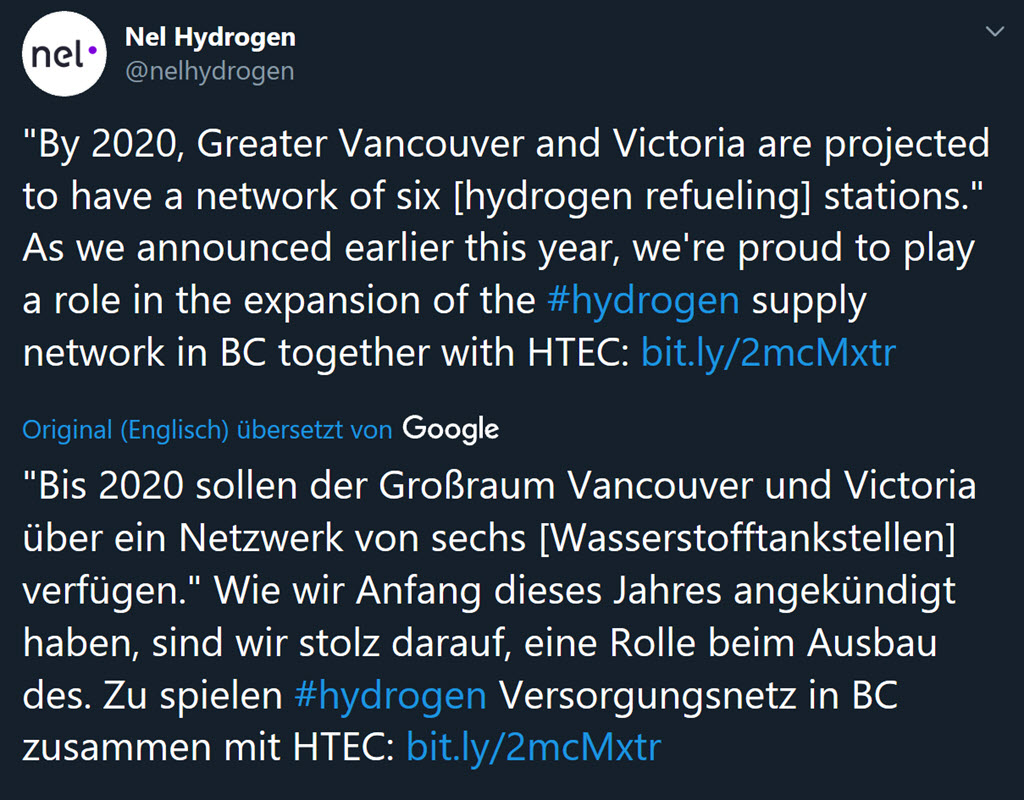1024x800 pixels.
Task: Follow the bit.ly link in the English tweet
Action: click(x=768, y=353)
